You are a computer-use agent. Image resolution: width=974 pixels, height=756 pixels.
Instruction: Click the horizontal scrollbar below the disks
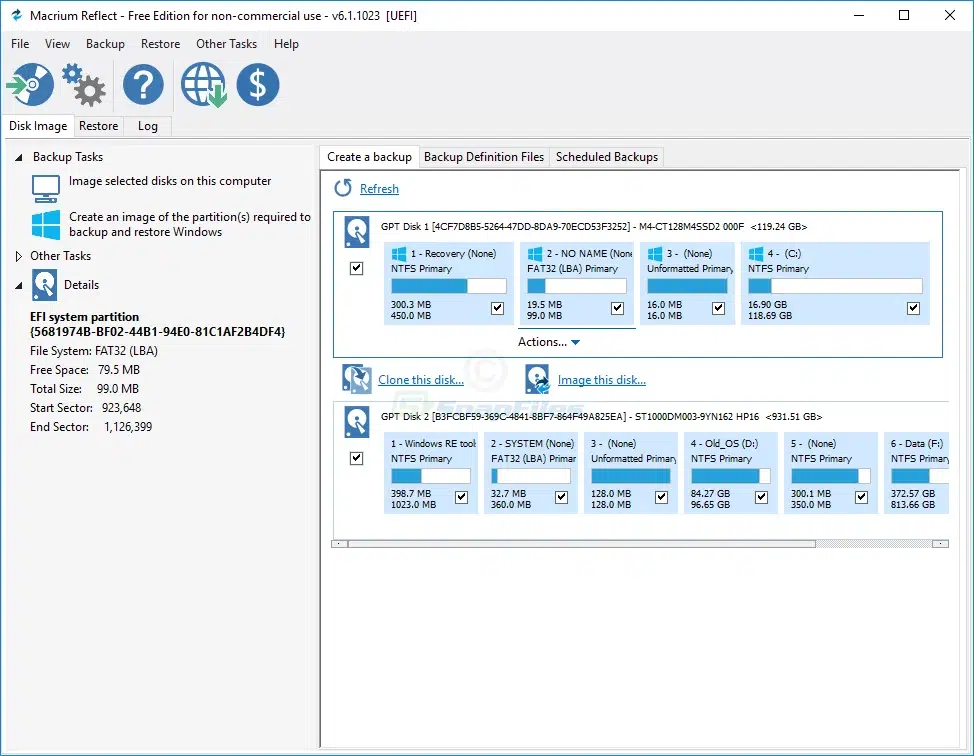570,544
